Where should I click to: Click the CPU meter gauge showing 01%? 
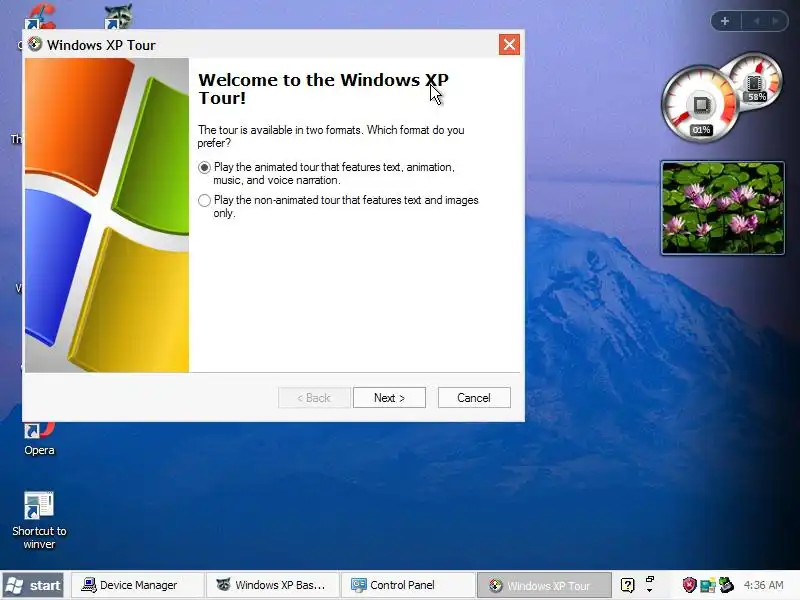click(700, 105)
